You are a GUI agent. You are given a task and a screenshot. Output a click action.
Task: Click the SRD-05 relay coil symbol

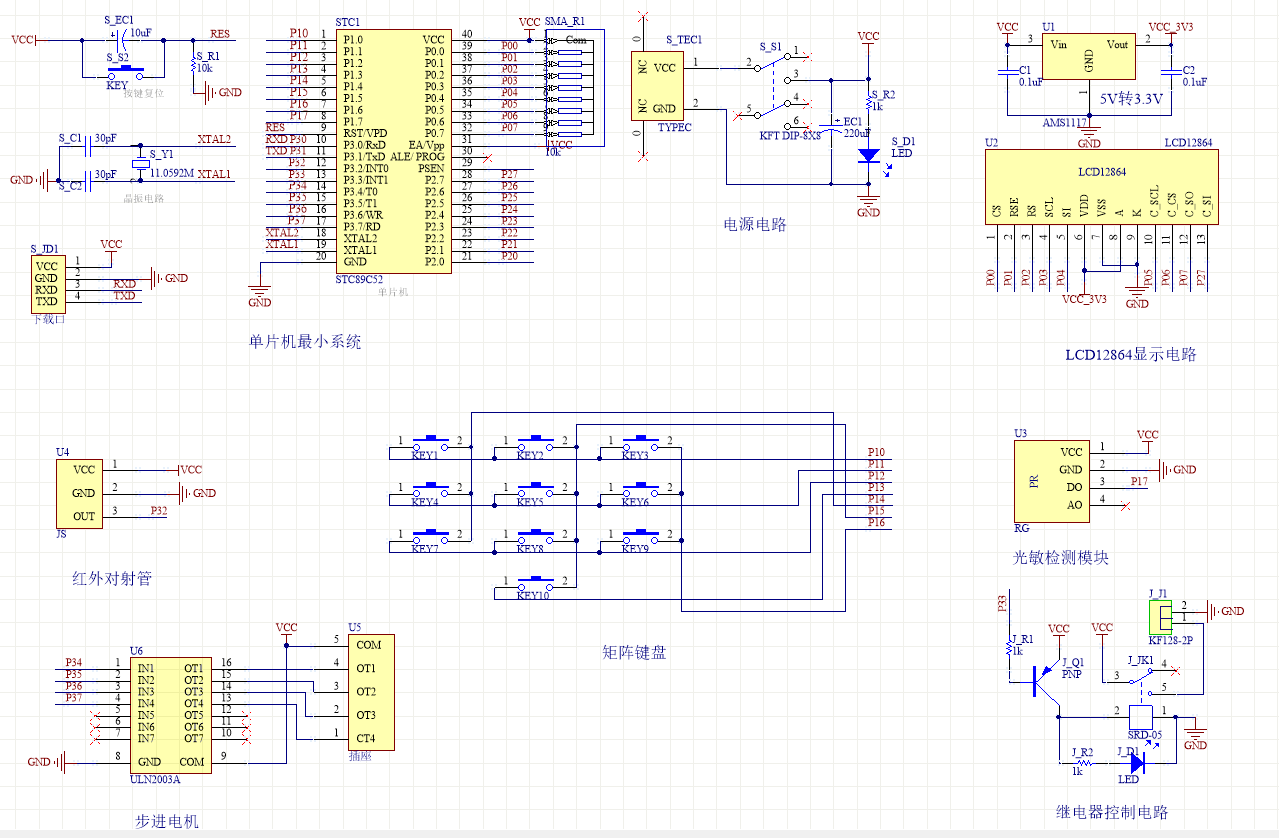[1140, 717]
